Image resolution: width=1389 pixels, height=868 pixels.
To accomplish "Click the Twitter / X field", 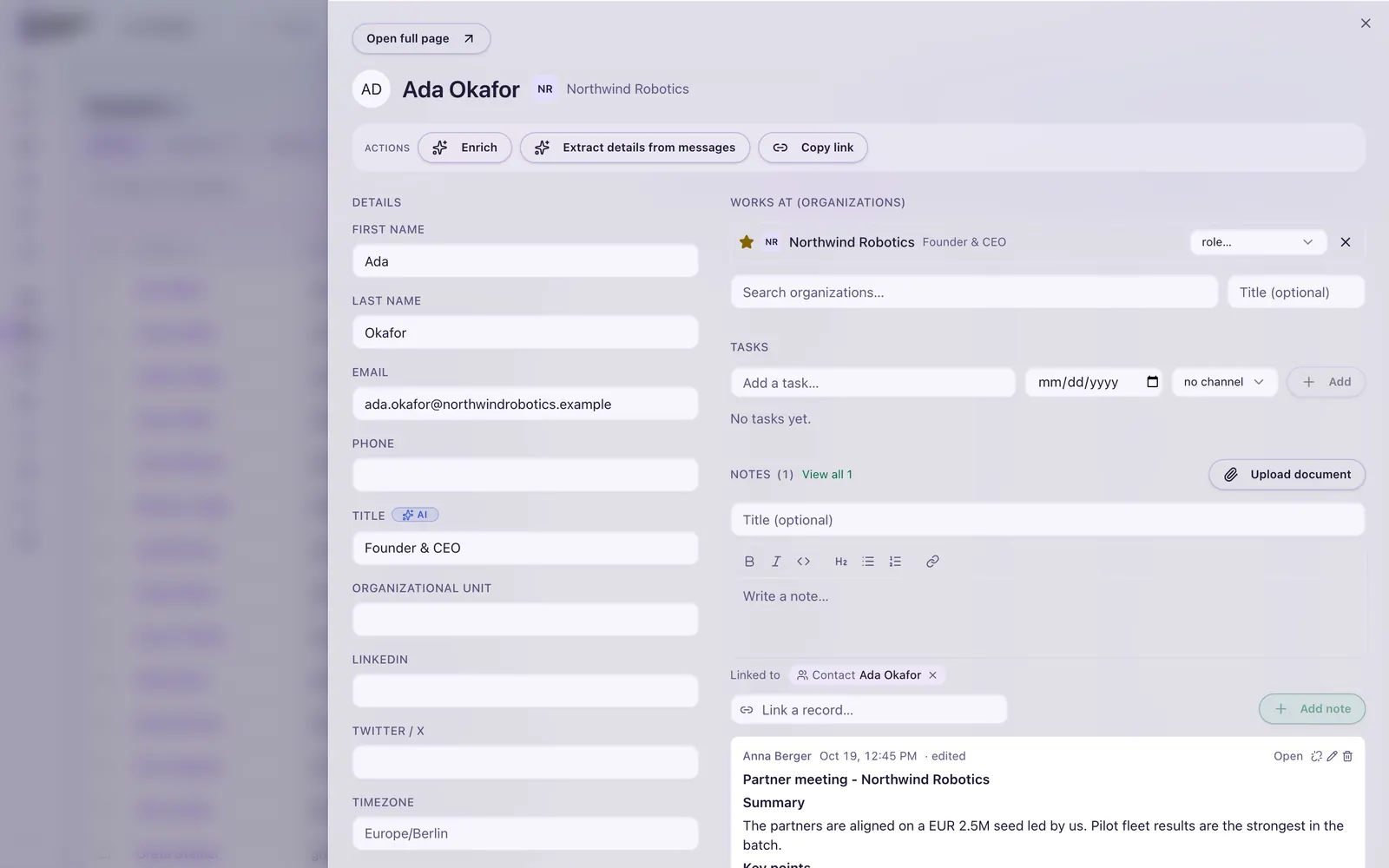I will (525, 762).
